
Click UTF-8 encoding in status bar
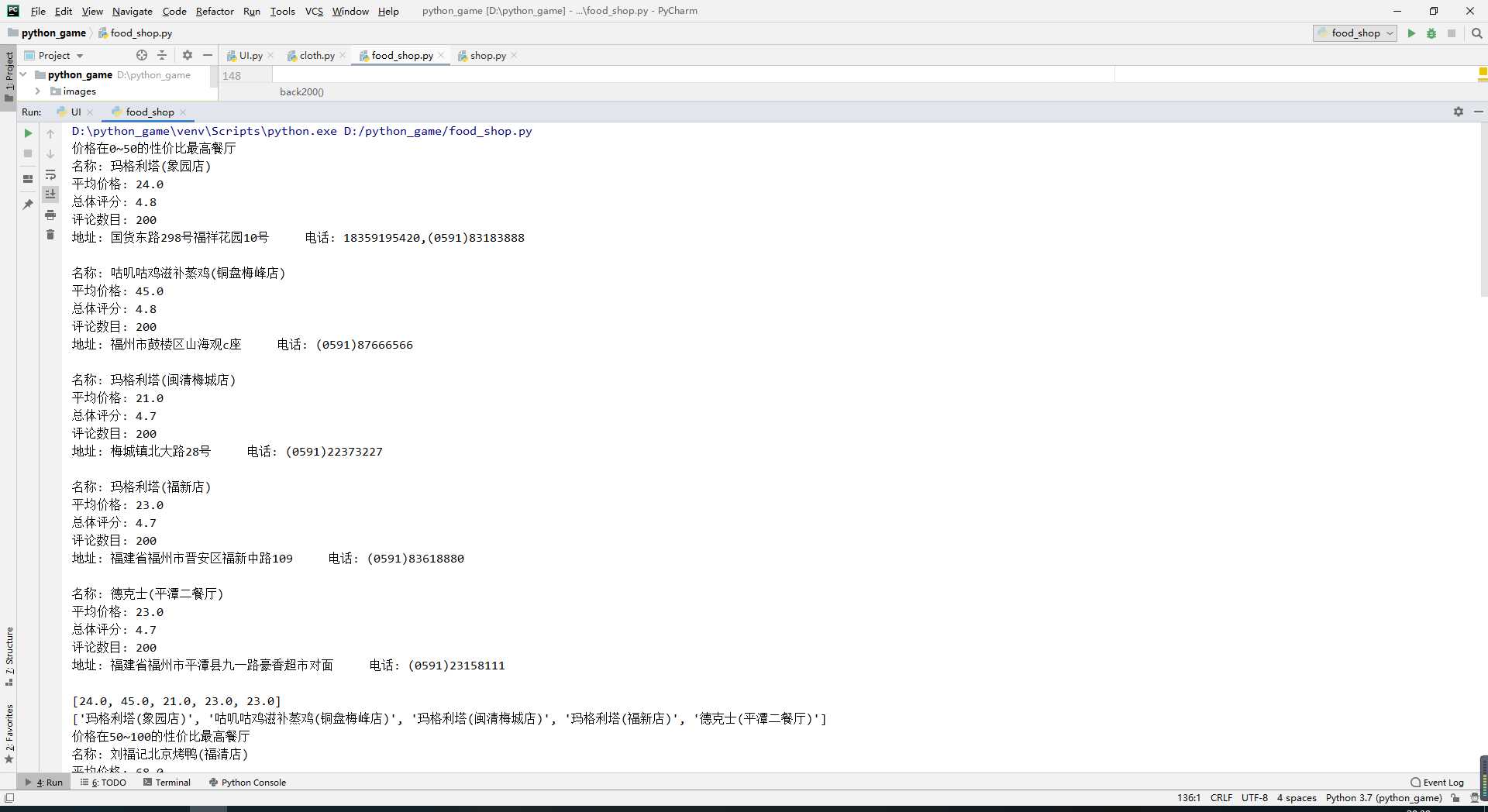1255,798
